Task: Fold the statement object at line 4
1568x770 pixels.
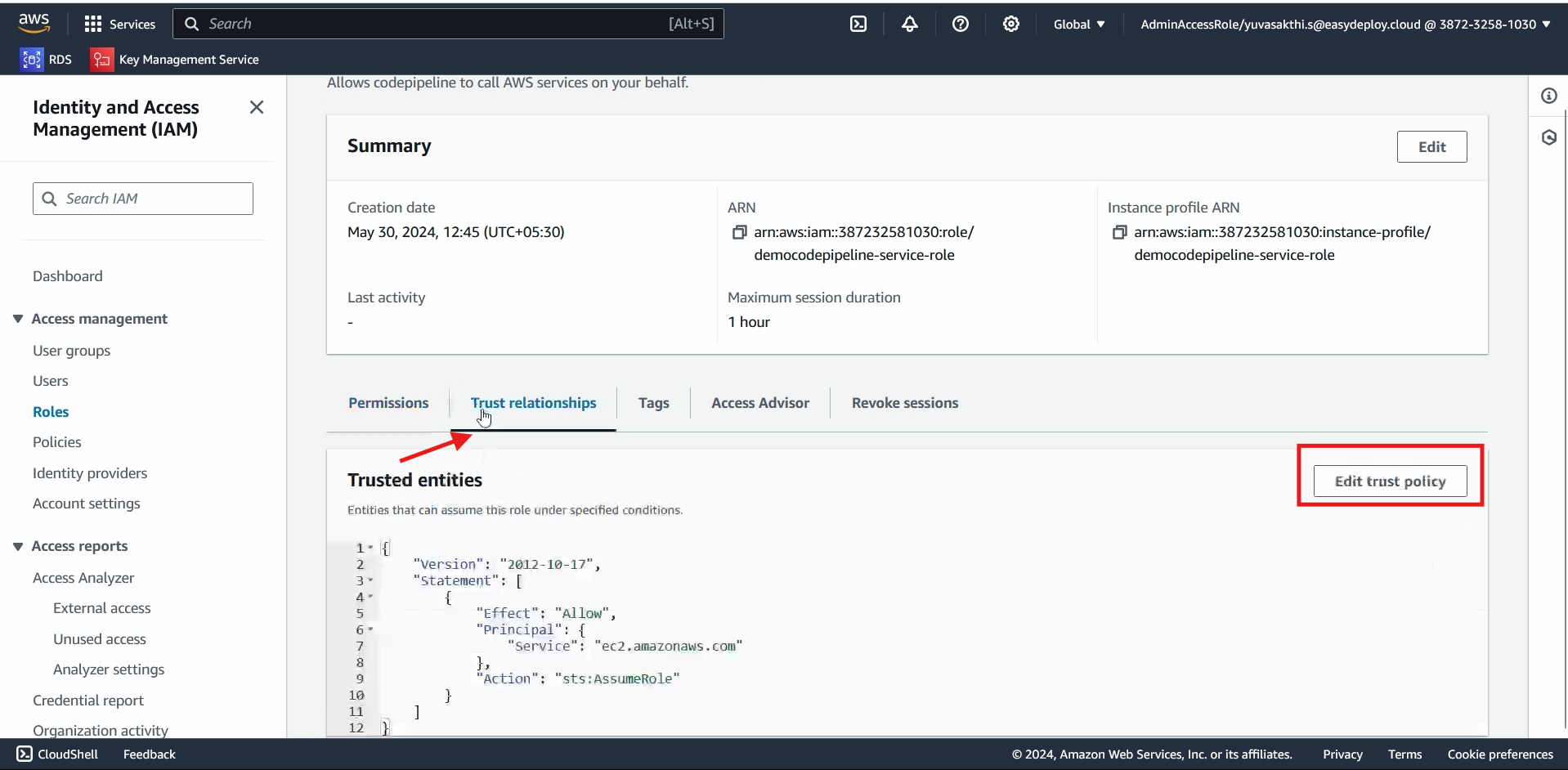Action: (370, 597)
